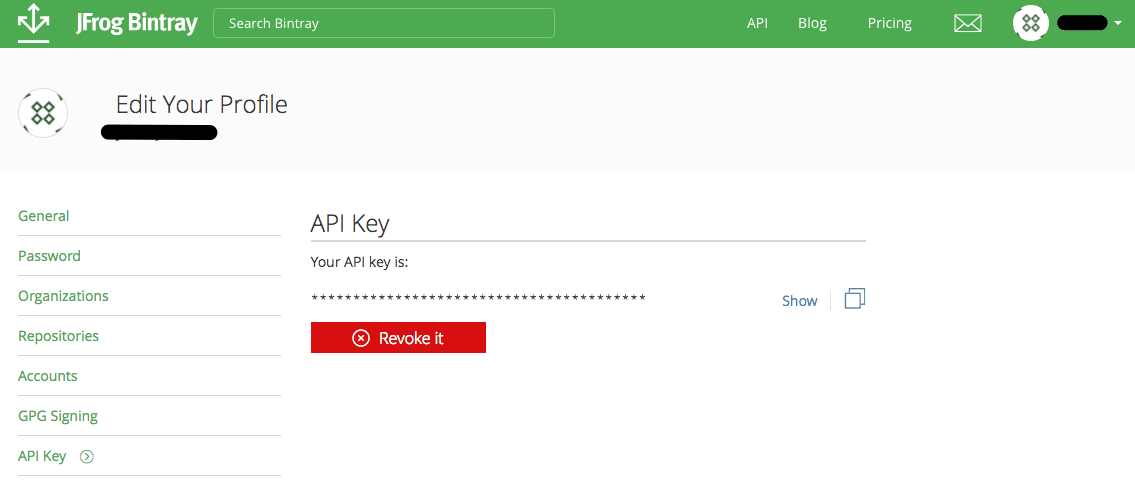Expand the user account dropdown arrow
The height and width of the screenshot is (495, 1135).
click(x=1118, y=23)
